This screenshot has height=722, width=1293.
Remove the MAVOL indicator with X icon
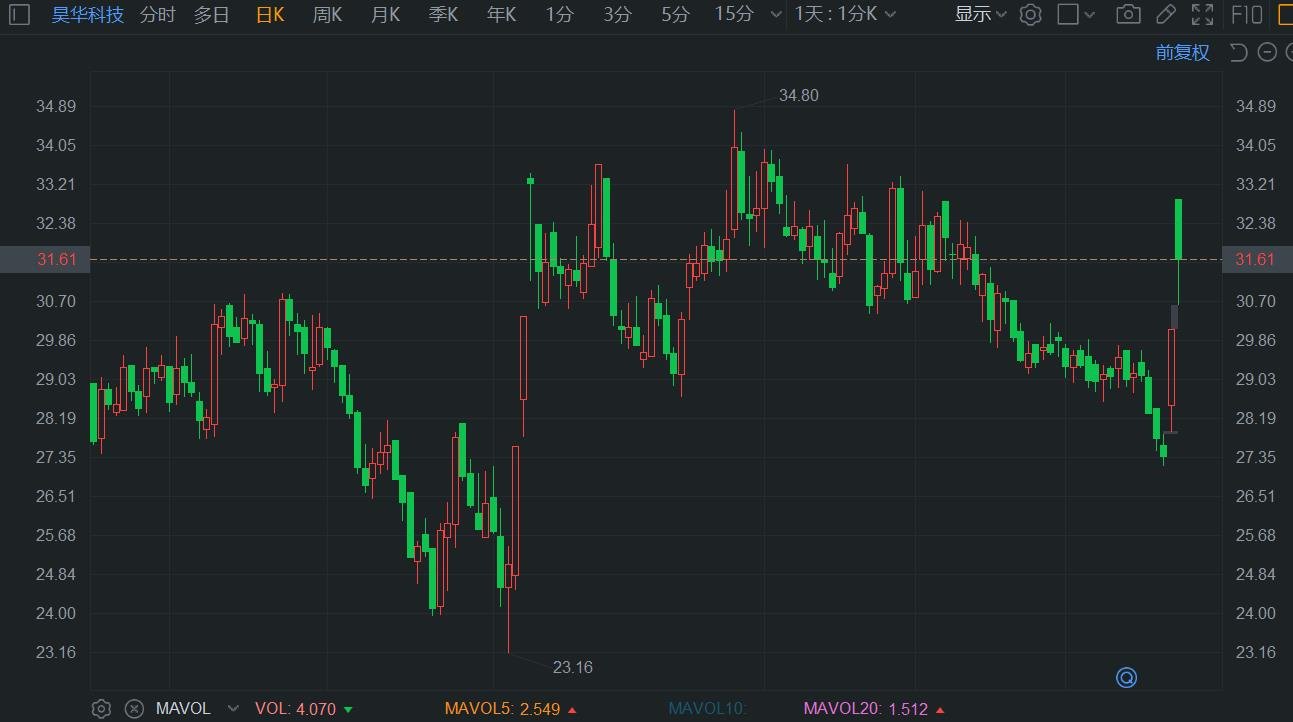point(134,709)
